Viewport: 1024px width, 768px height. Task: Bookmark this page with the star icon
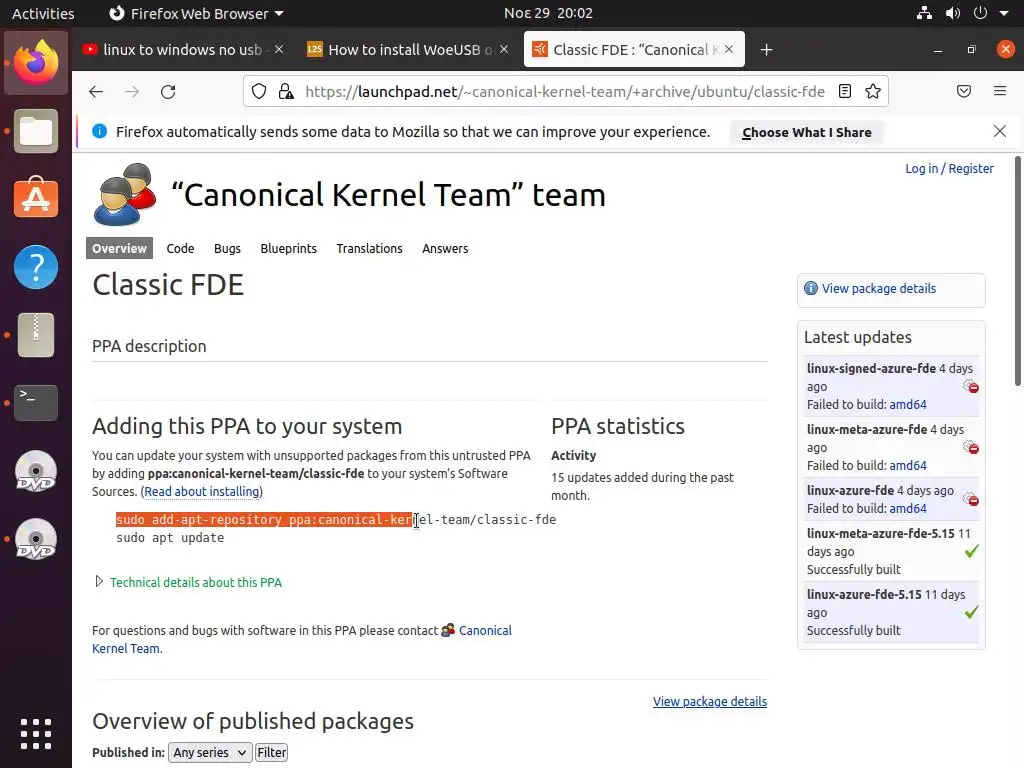[873, 92]
